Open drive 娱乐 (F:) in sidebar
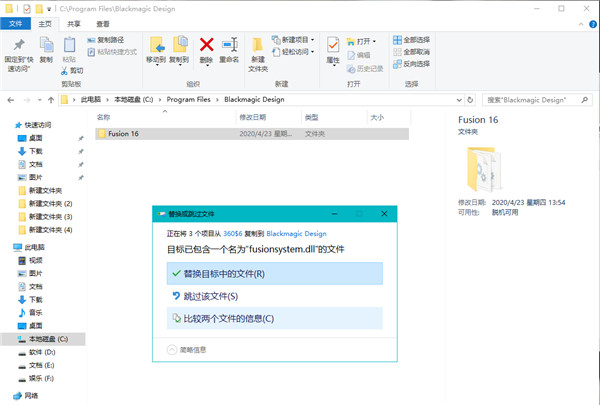 click(x=41, y=378)
